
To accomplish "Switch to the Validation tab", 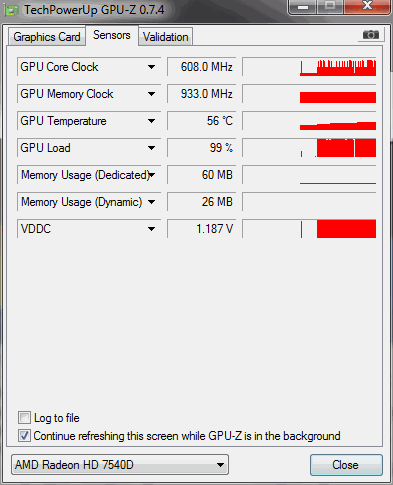I will pos(166,37).
